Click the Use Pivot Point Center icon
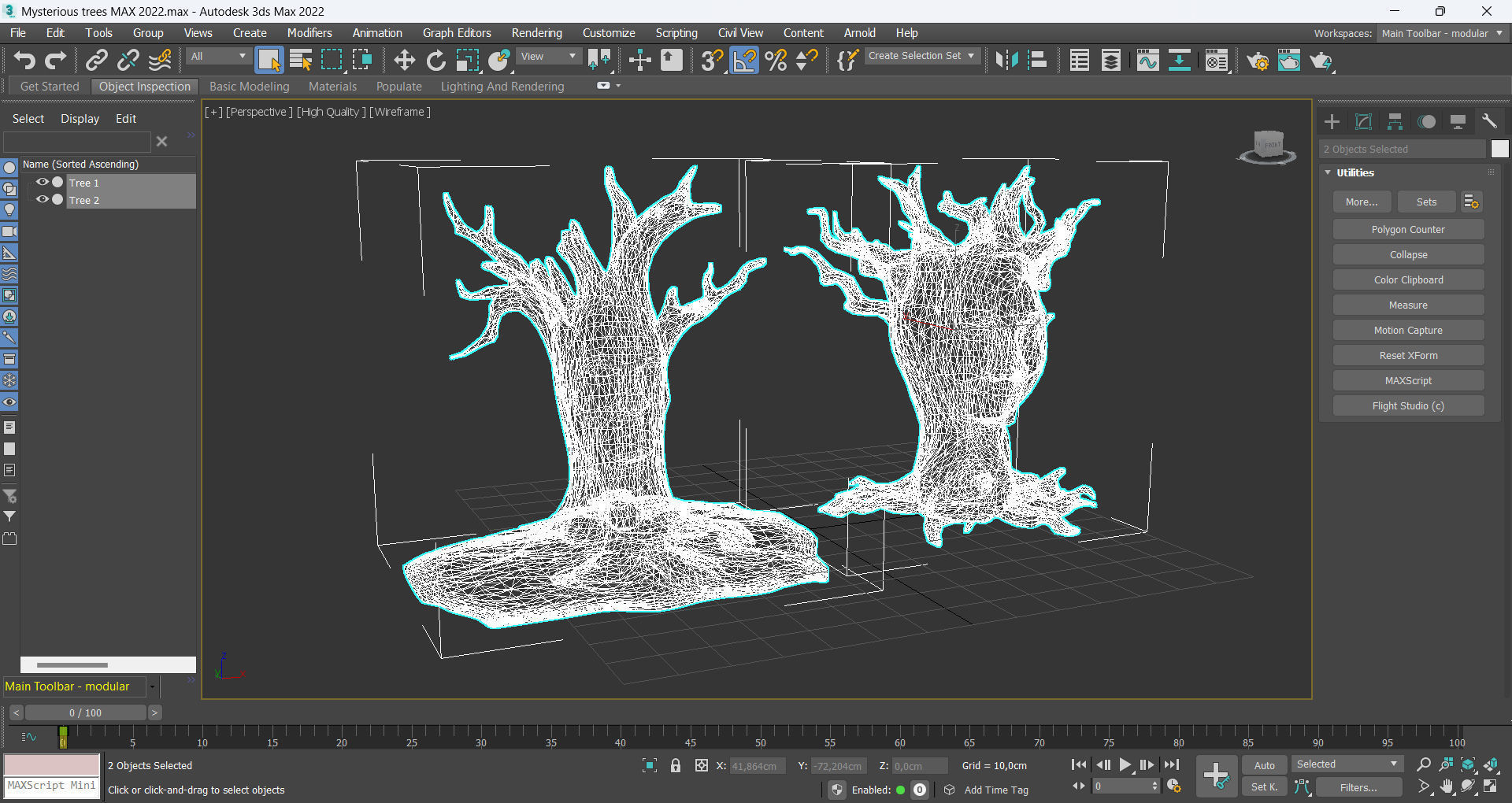 [599, 61]
